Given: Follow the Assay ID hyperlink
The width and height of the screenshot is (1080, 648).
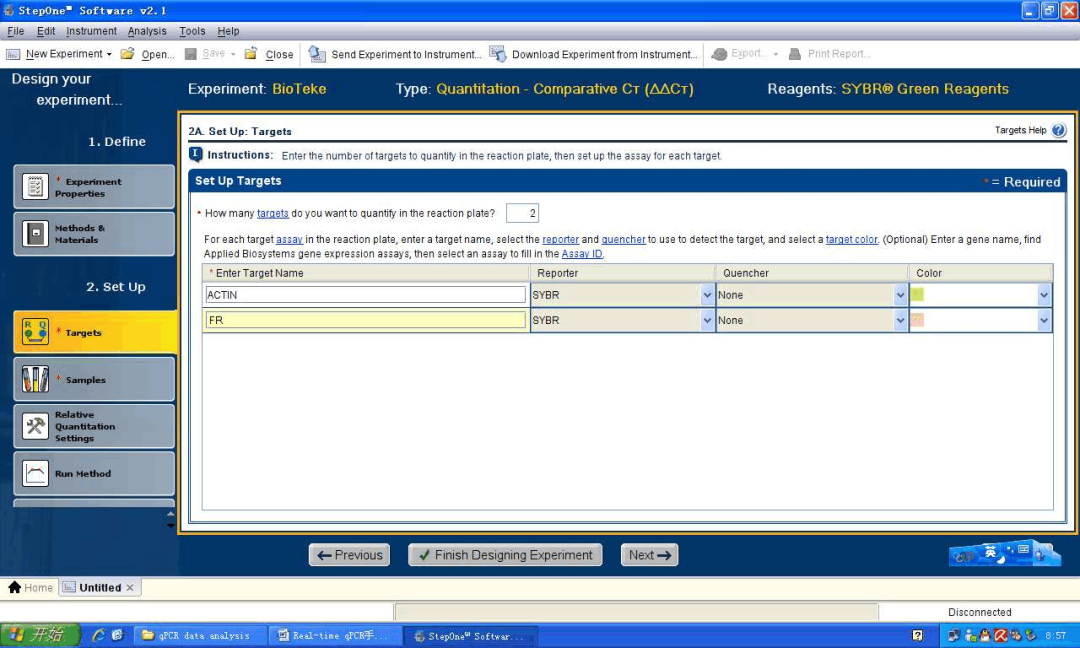Looking at the screenshot, I should click(582, 254).
